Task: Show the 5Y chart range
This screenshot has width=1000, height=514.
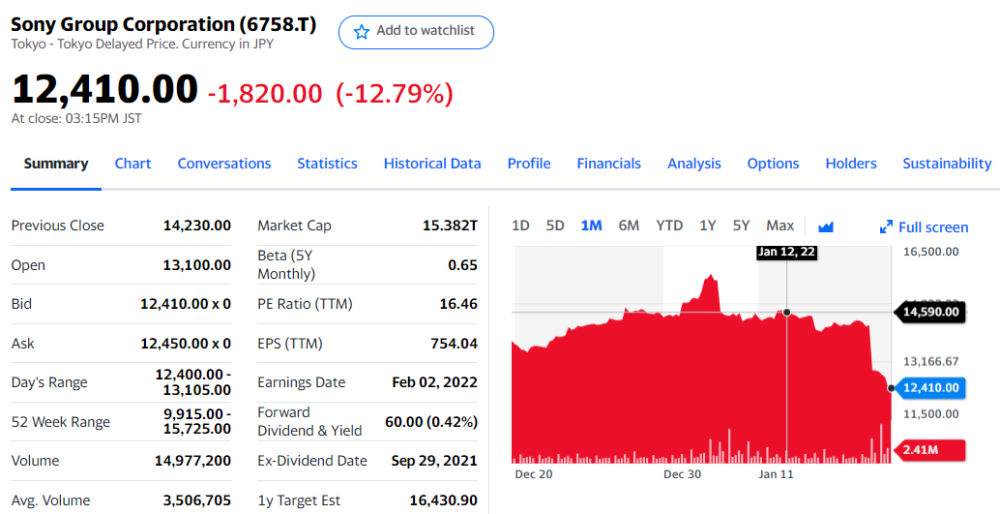Action: pyautogui.click(x=741, y=226)
